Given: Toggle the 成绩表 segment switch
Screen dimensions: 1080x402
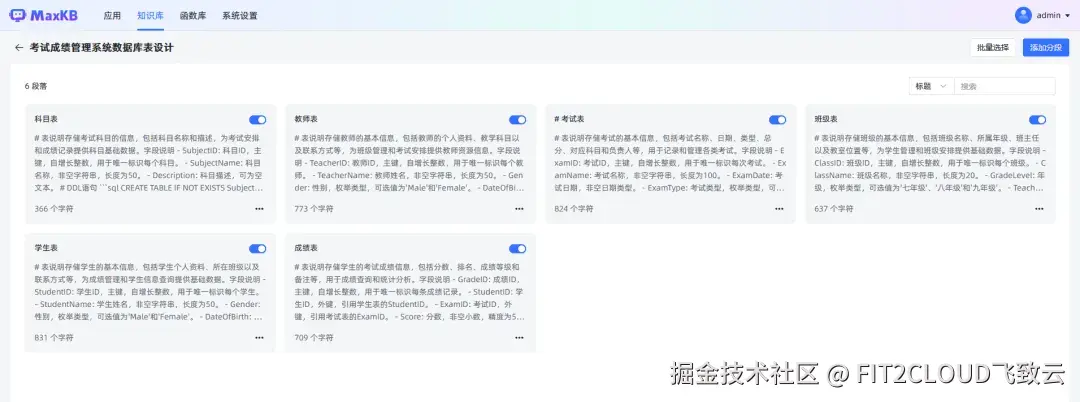Looking at the screenshot, I should [517, 248].
